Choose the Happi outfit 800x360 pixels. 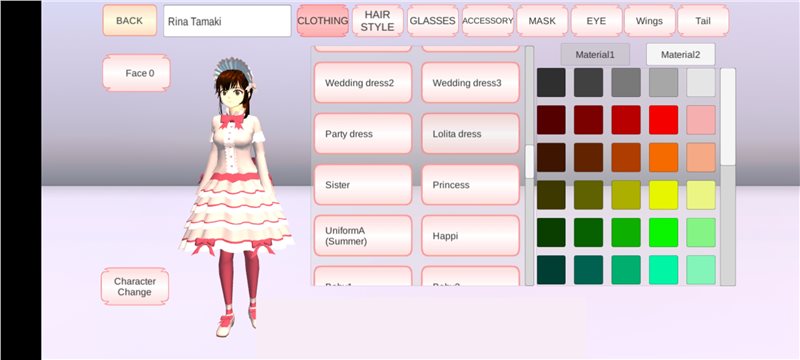click(470, 236)
